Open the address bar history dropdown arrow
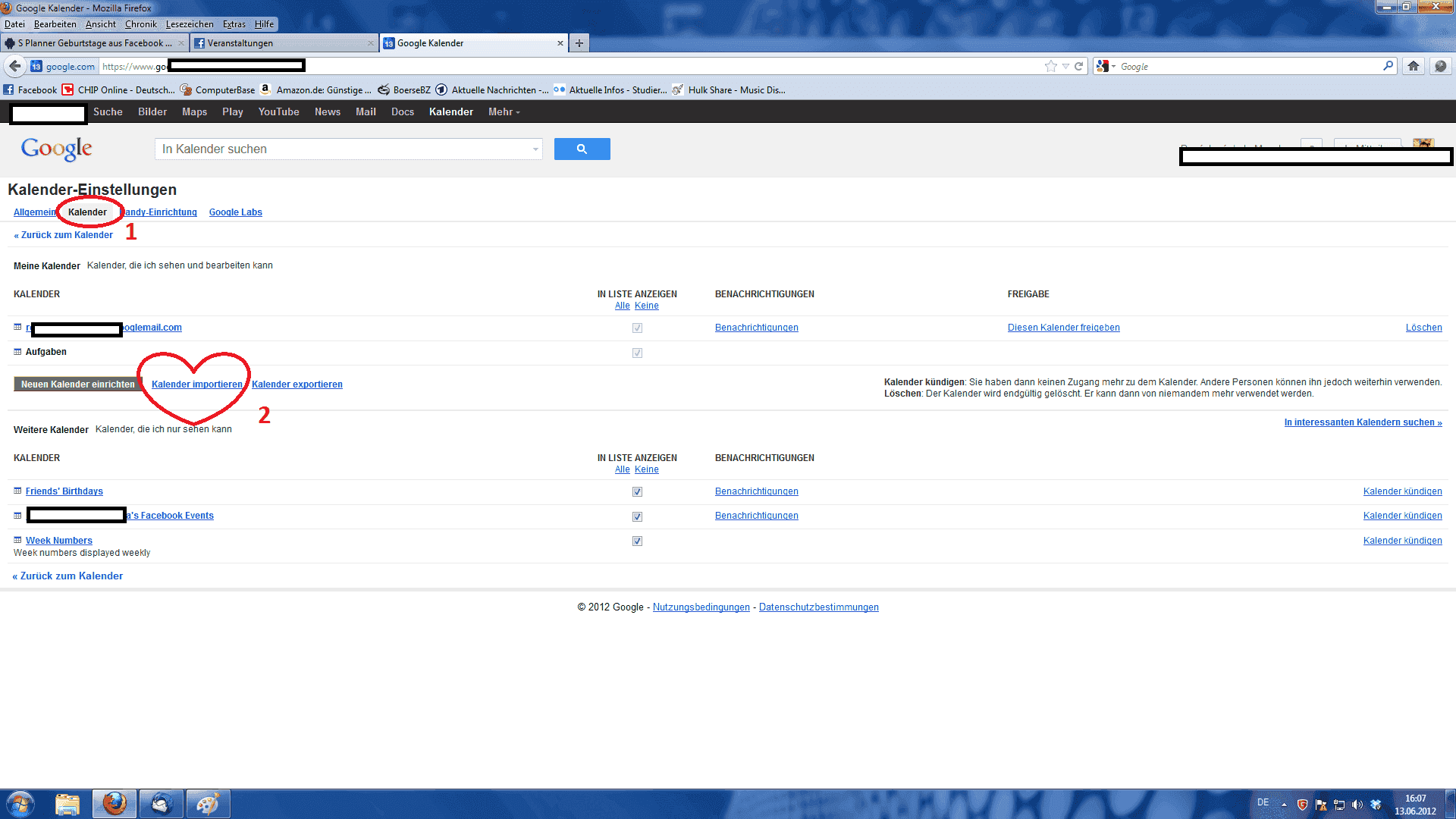1456x819 pixels. 1065,66
